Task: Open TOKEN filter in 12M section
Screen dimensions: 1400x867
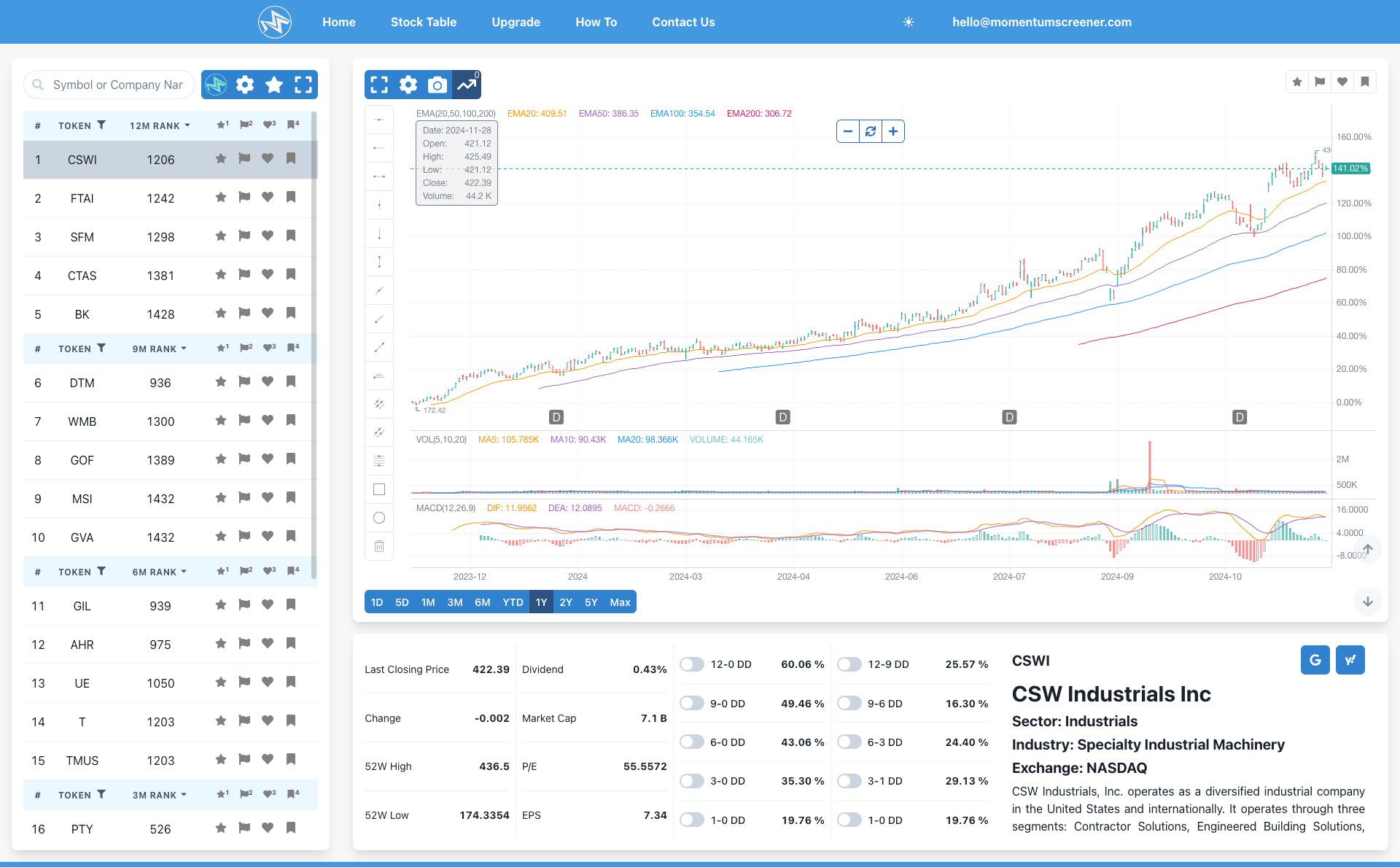Action: [101, 125]
